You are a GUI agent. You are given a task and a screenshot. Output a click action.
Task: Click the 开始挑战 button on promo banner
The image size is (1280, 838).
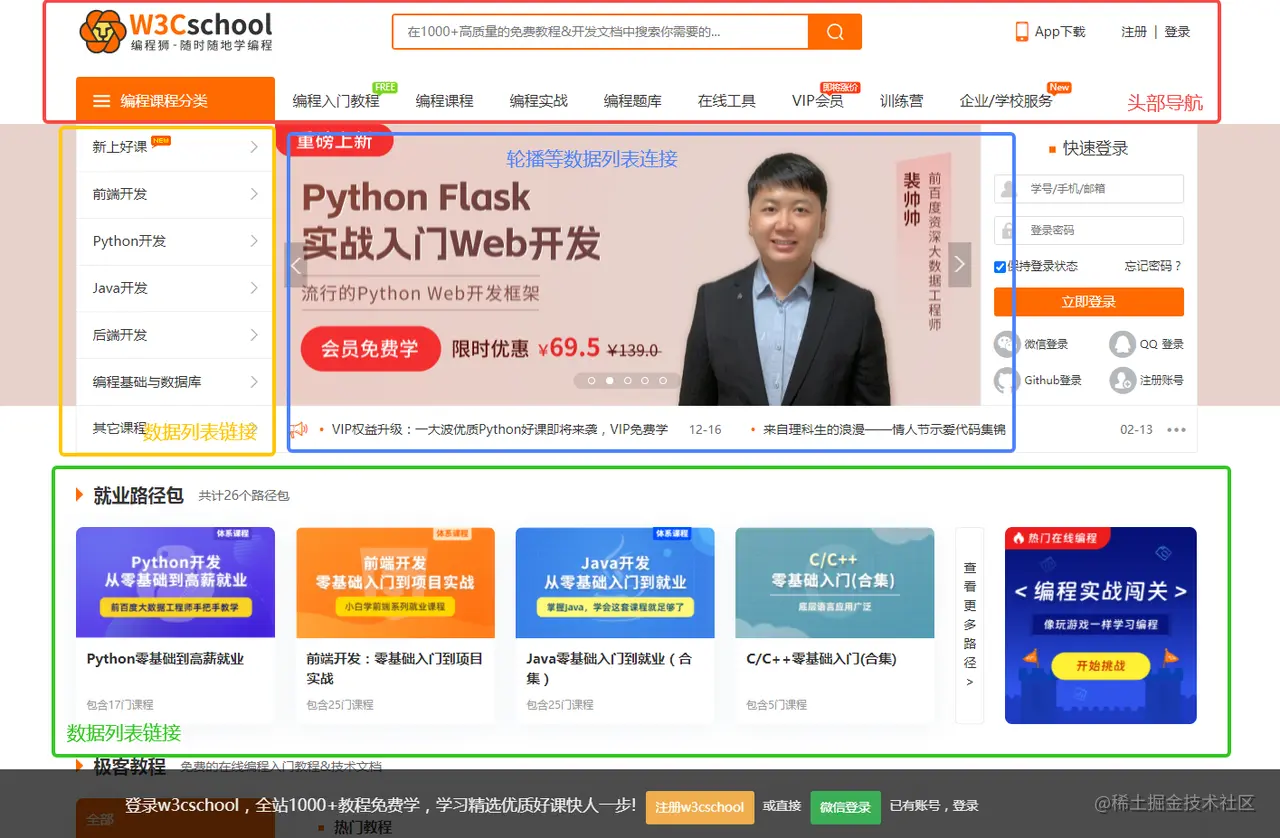click(x=1100, y=665)
